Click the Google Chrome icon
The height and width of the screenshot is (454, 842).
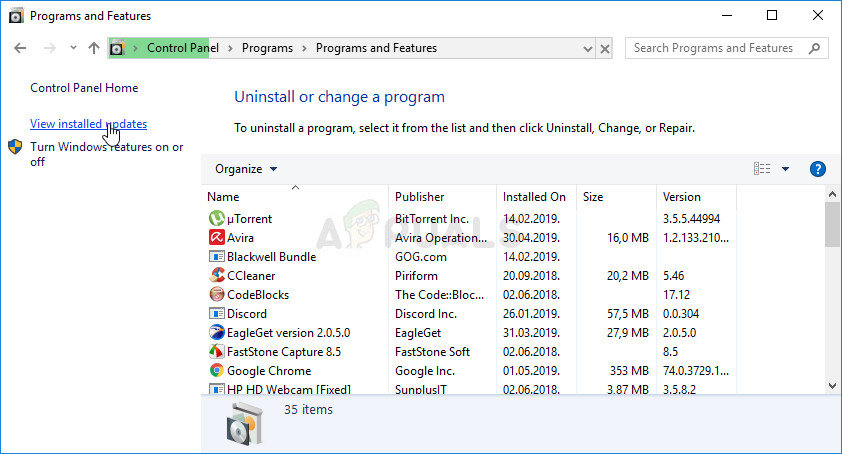click(216, 370)
